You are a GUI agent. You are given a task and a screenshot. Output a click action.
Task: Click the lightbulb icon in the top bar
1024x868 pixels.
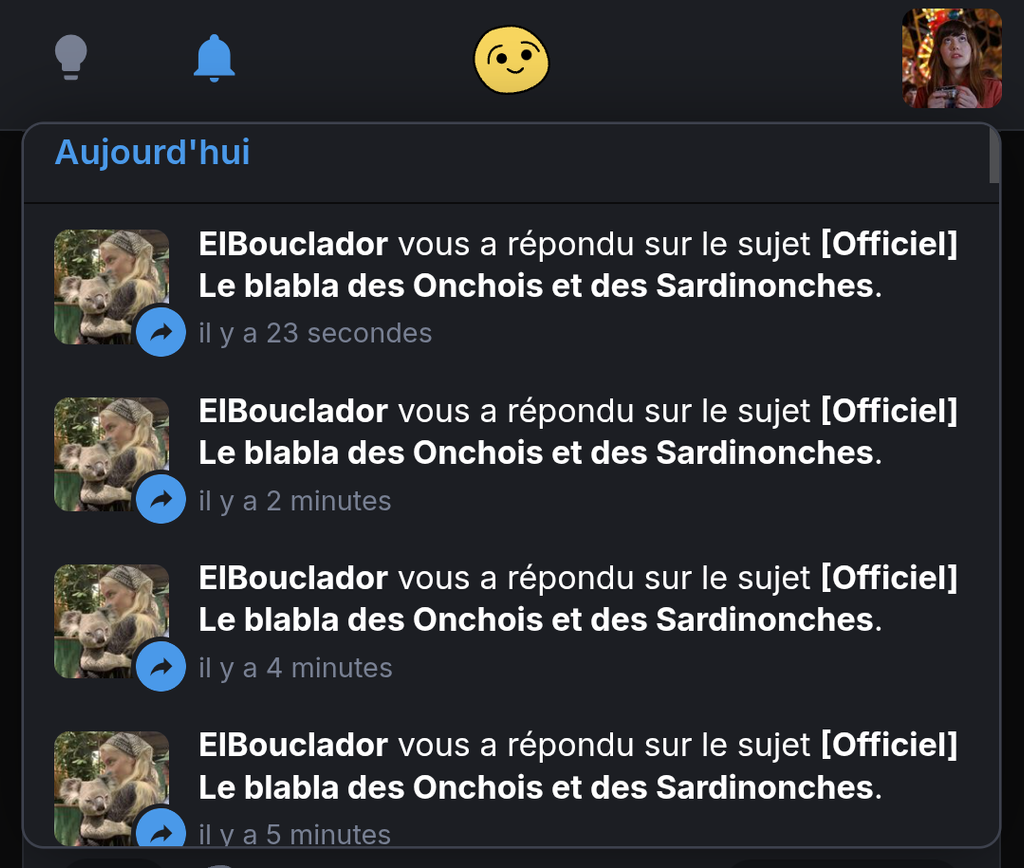[x=71, y=57]
